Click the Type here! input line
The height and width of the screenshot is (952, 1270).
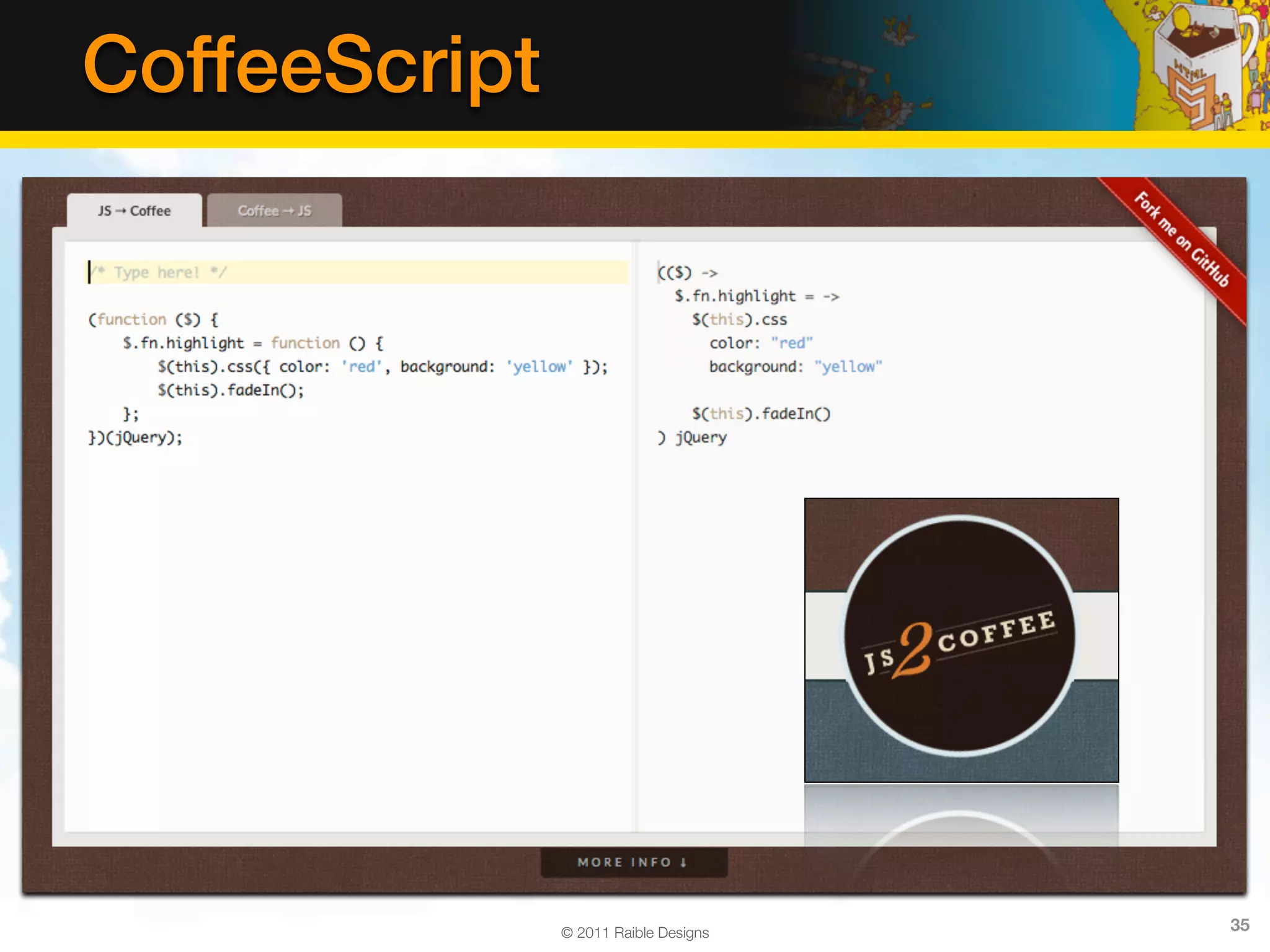click(x=357, y=272)
